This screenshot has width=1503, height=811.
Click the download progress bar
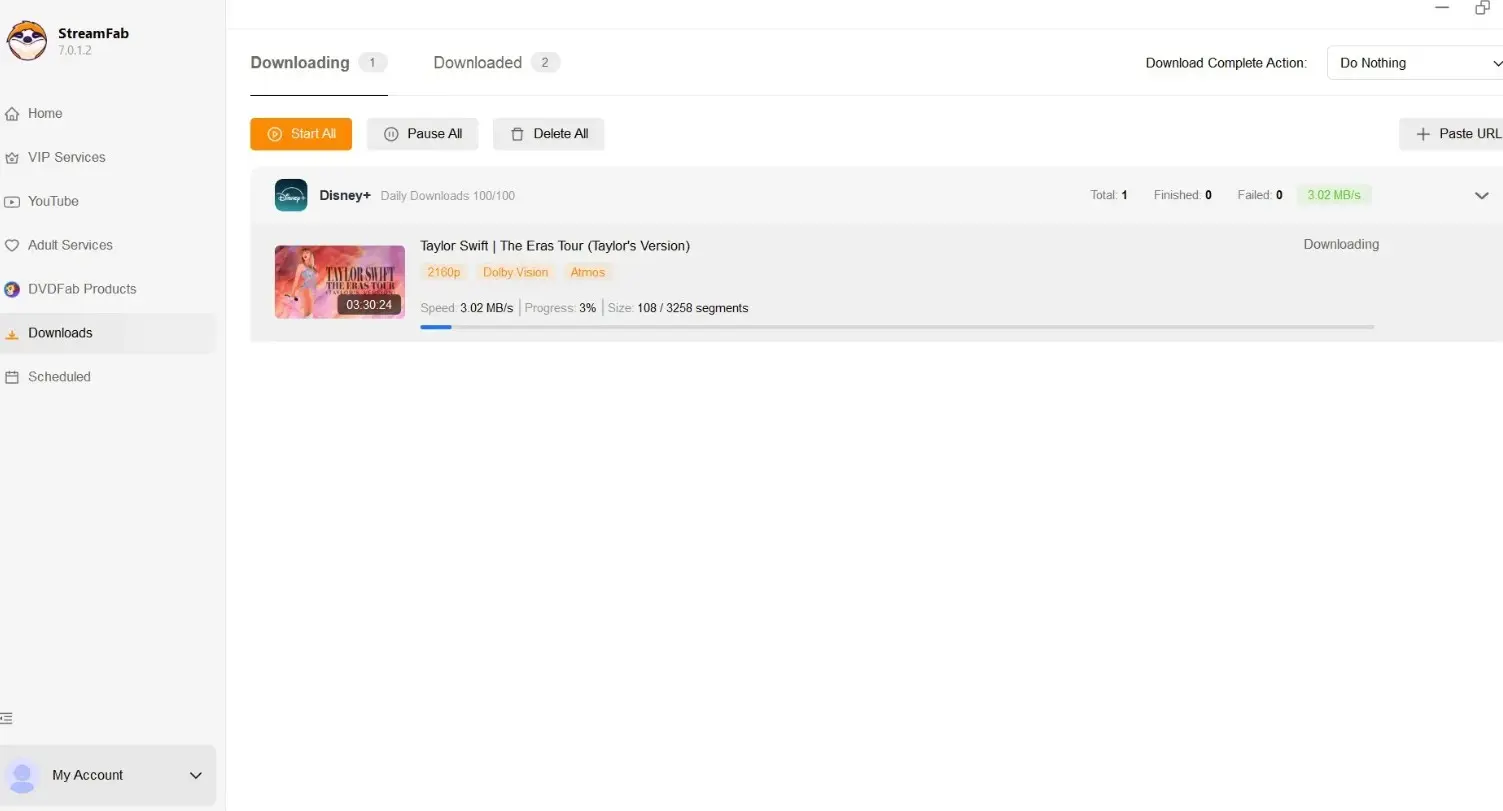pyautogui.click(x=897, y=327)
